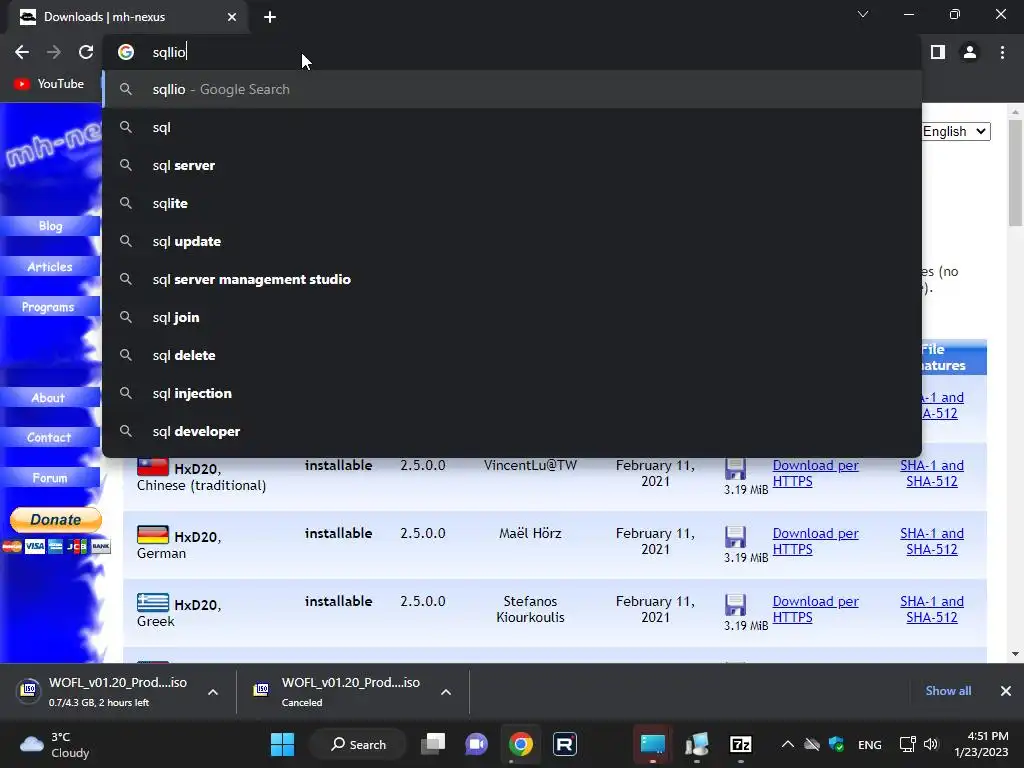Close the Downloads mh-nexus tab
Viewport: 1024px width, 768px height.
coord(232,17)
